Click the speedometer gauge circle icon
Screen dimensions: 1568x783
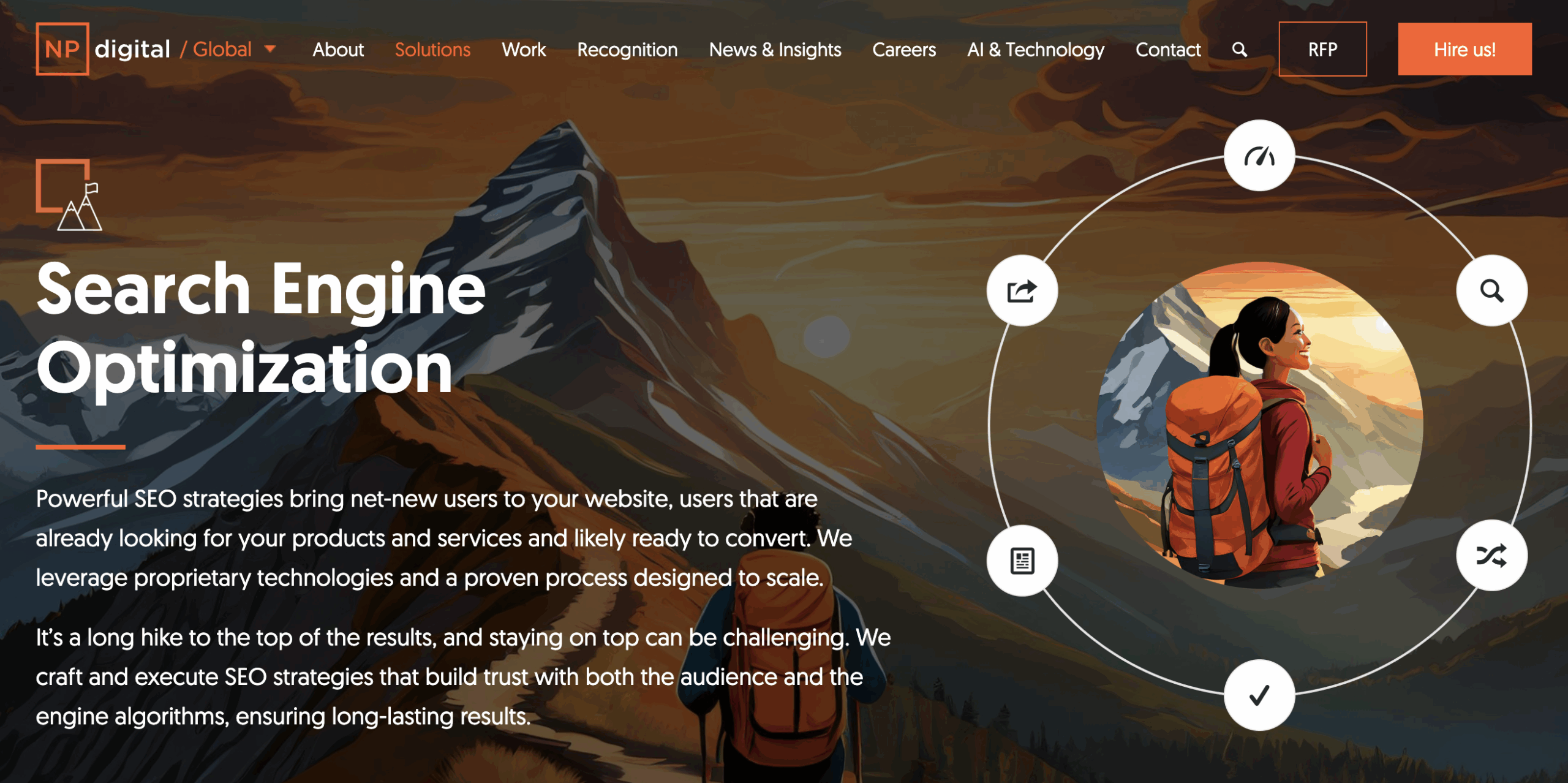point(1259,156)
